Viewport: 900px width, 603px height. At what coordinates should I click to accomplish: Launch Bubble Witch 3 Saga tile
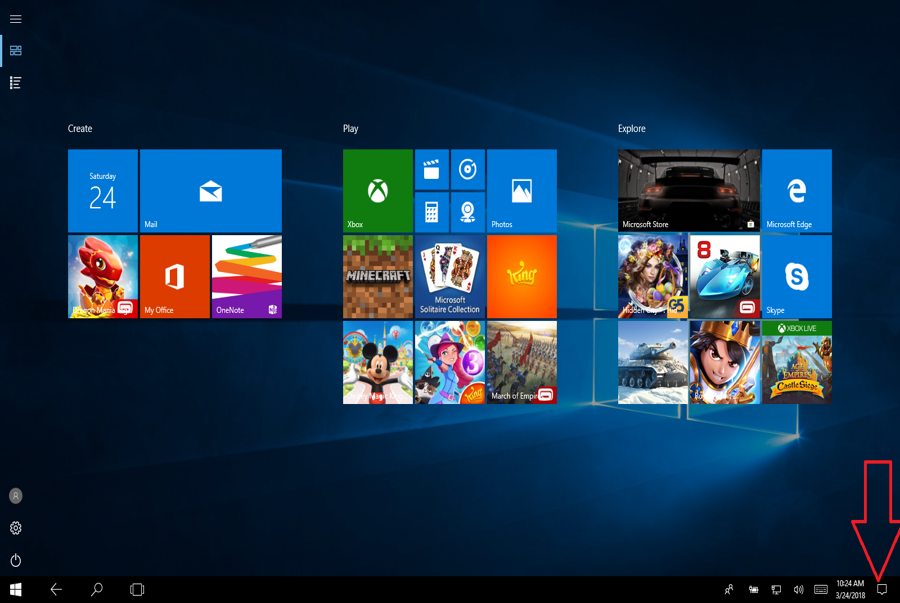pyautogui.click(x=450, y=362)
